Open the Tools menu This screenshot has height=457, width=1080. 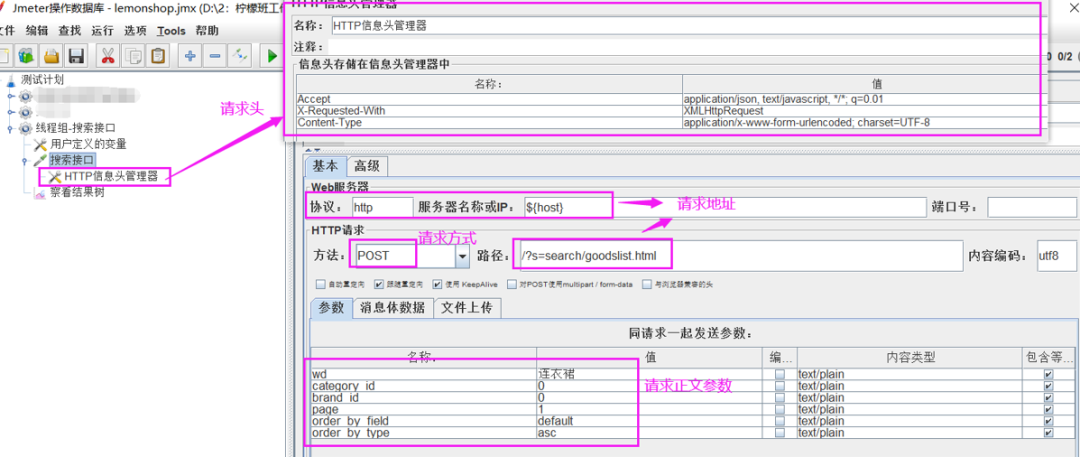(172, 31)
